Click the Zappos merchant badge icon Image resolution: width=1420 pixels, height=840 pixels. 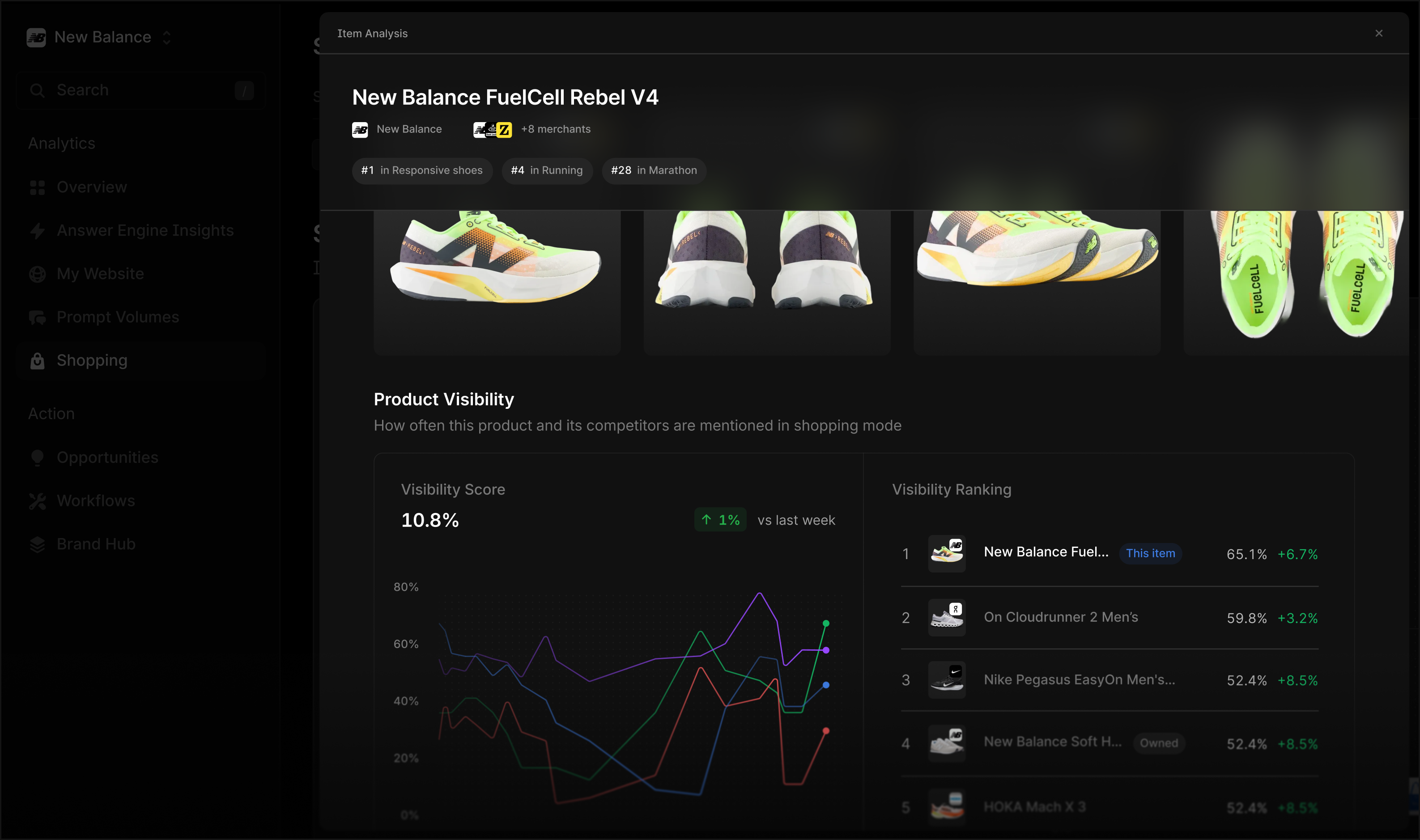tap(504, 129)
